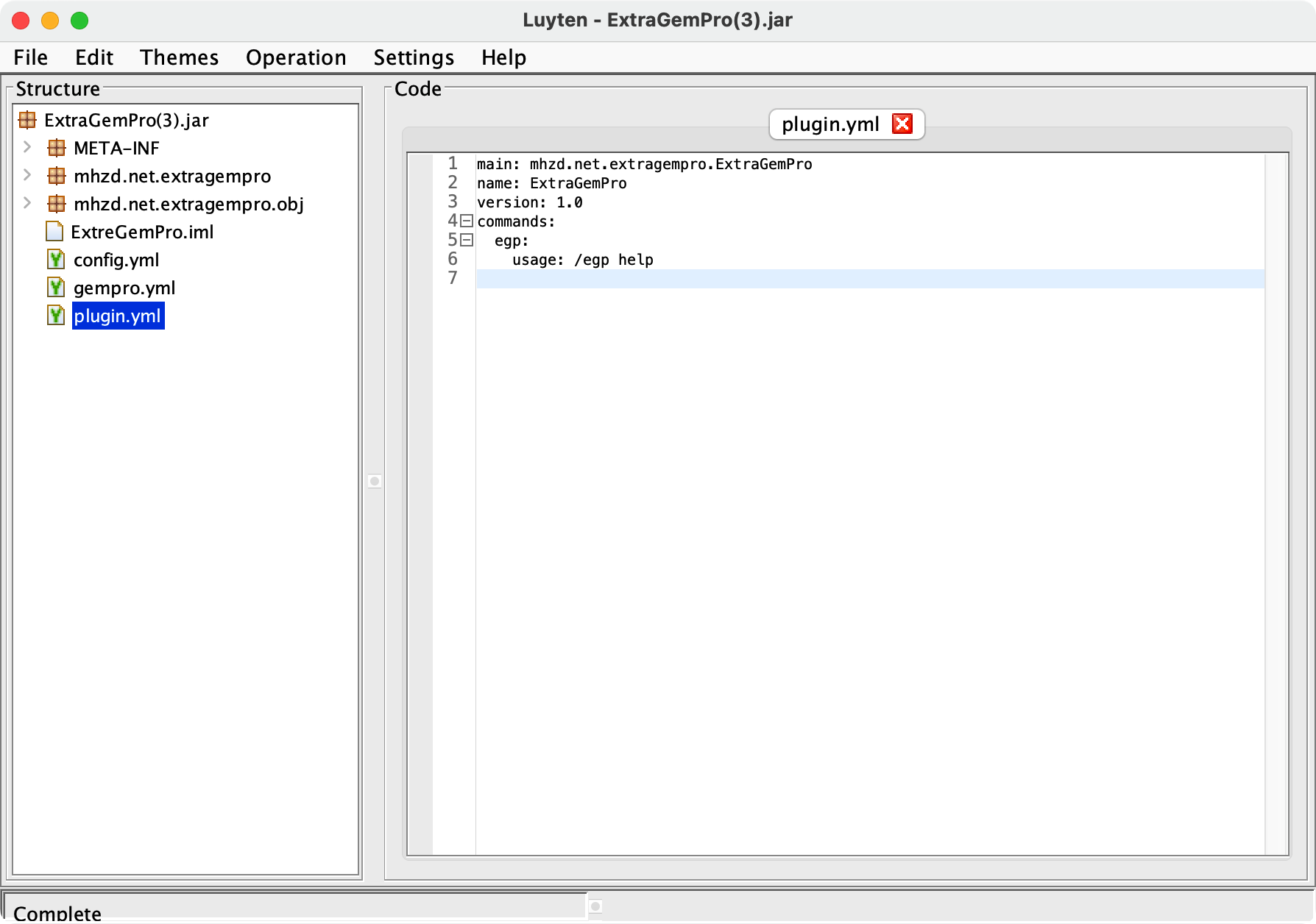Open the Edit menu
This screenshot has height=924, width=1316.
94,57
